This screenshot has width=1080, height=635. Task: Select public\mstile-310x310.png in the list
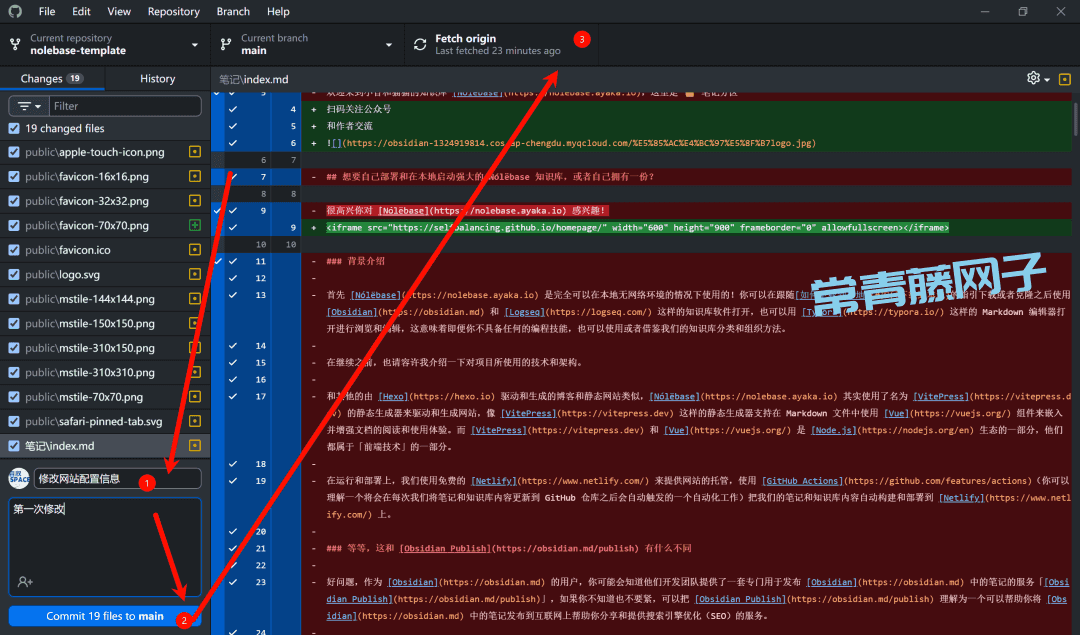[x=105, y=372]
